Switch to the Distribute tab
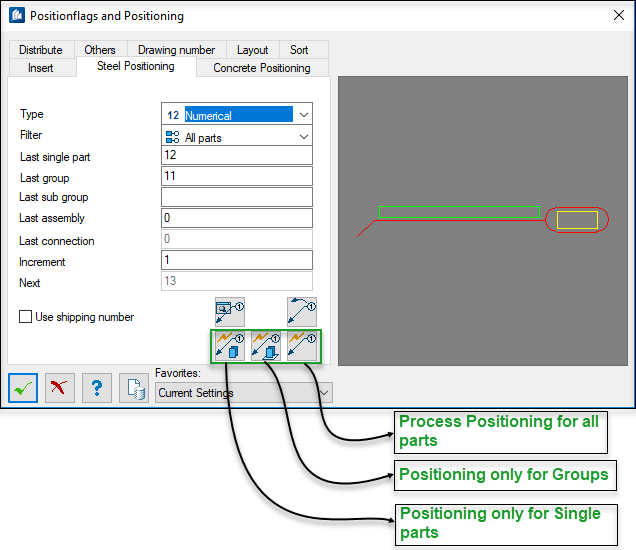The height and width of the screenshot is (550, 636). [41, 50]
